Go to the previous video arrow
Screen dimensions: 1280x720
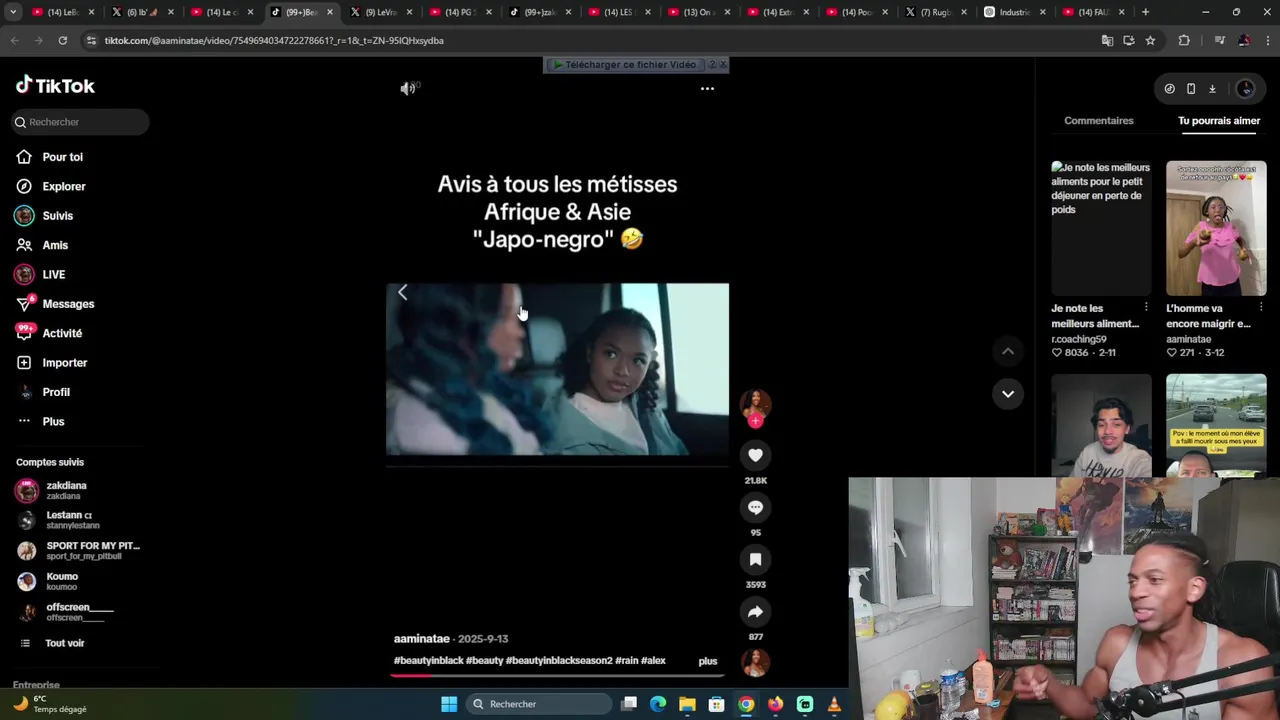point(1008,351)
